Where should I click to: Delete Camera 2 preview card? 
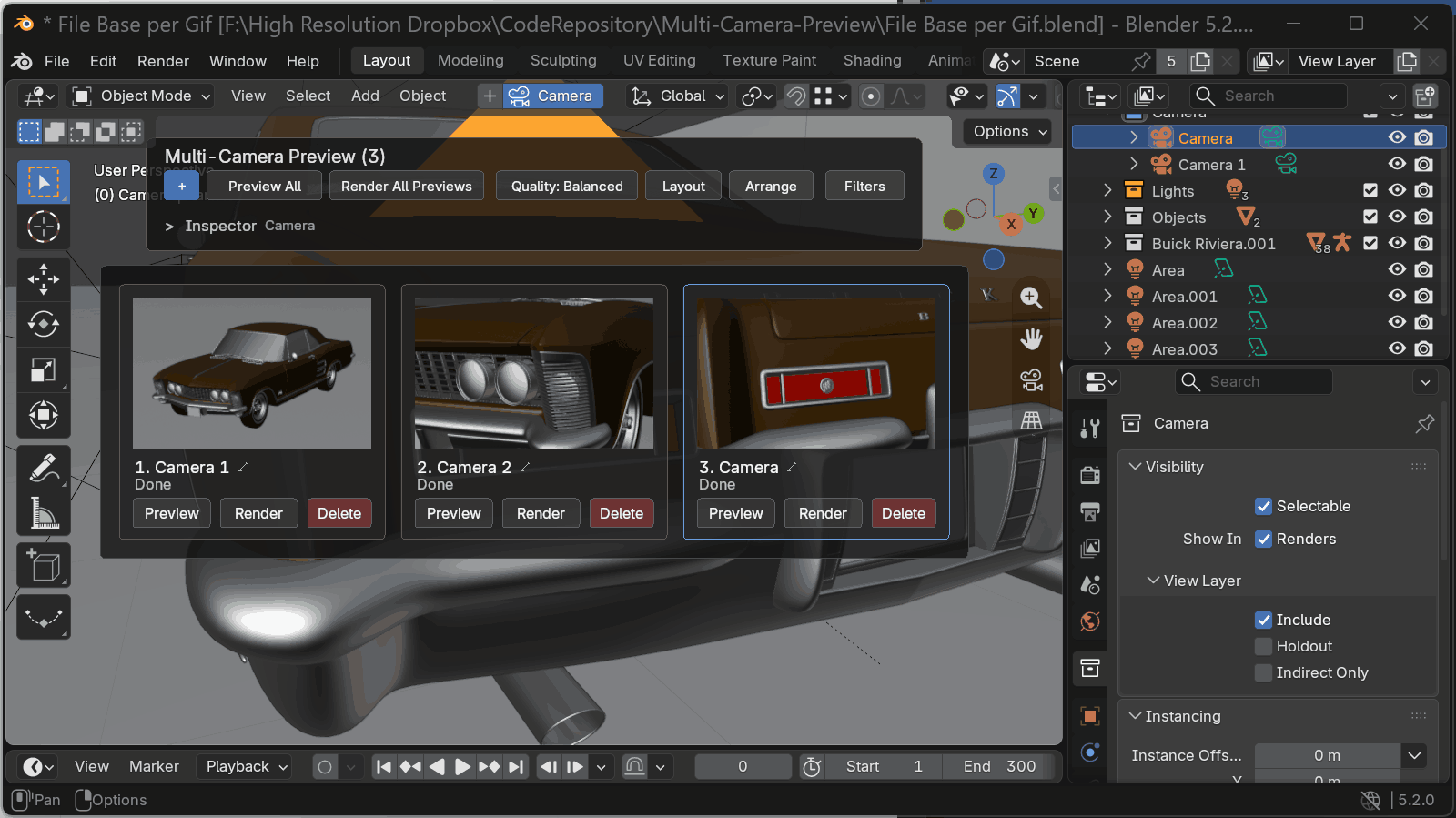point(622,513)
